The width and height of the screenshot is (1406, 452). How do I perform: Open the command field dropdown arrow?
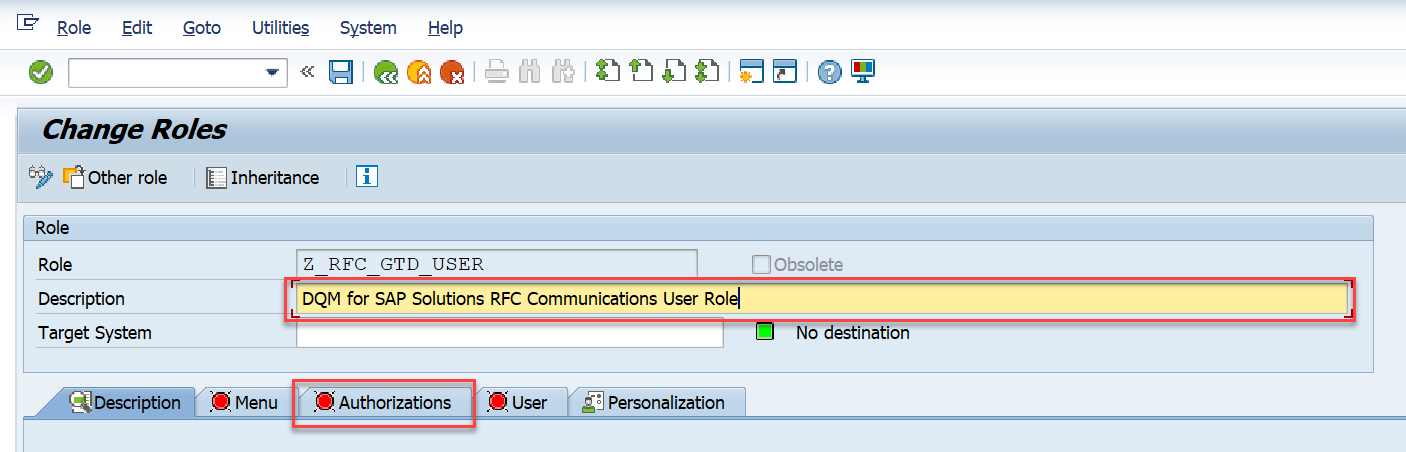pos(271,73)
